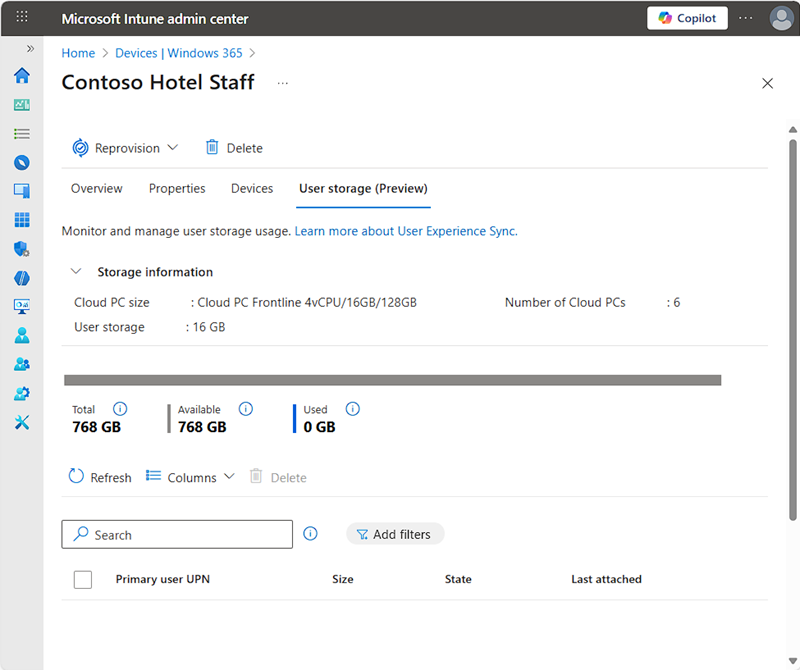
Task: Select the Dashboard icon in sidebar
Action: pos(22,104)
